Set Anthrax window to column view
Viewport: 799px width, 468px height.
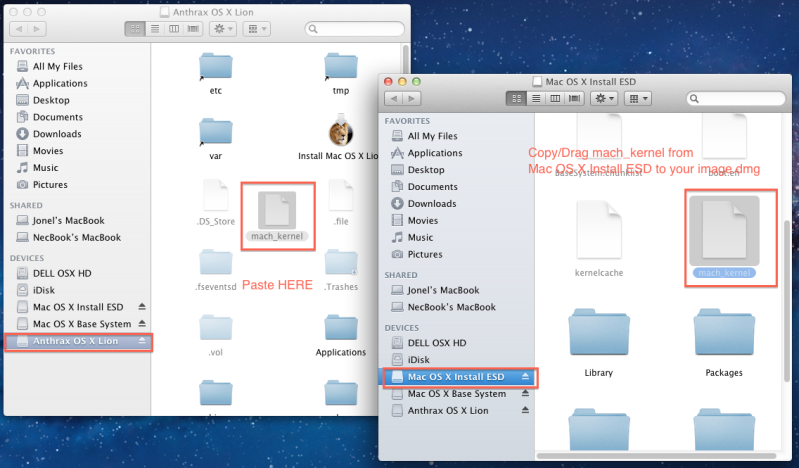click(x=174, y=29)
